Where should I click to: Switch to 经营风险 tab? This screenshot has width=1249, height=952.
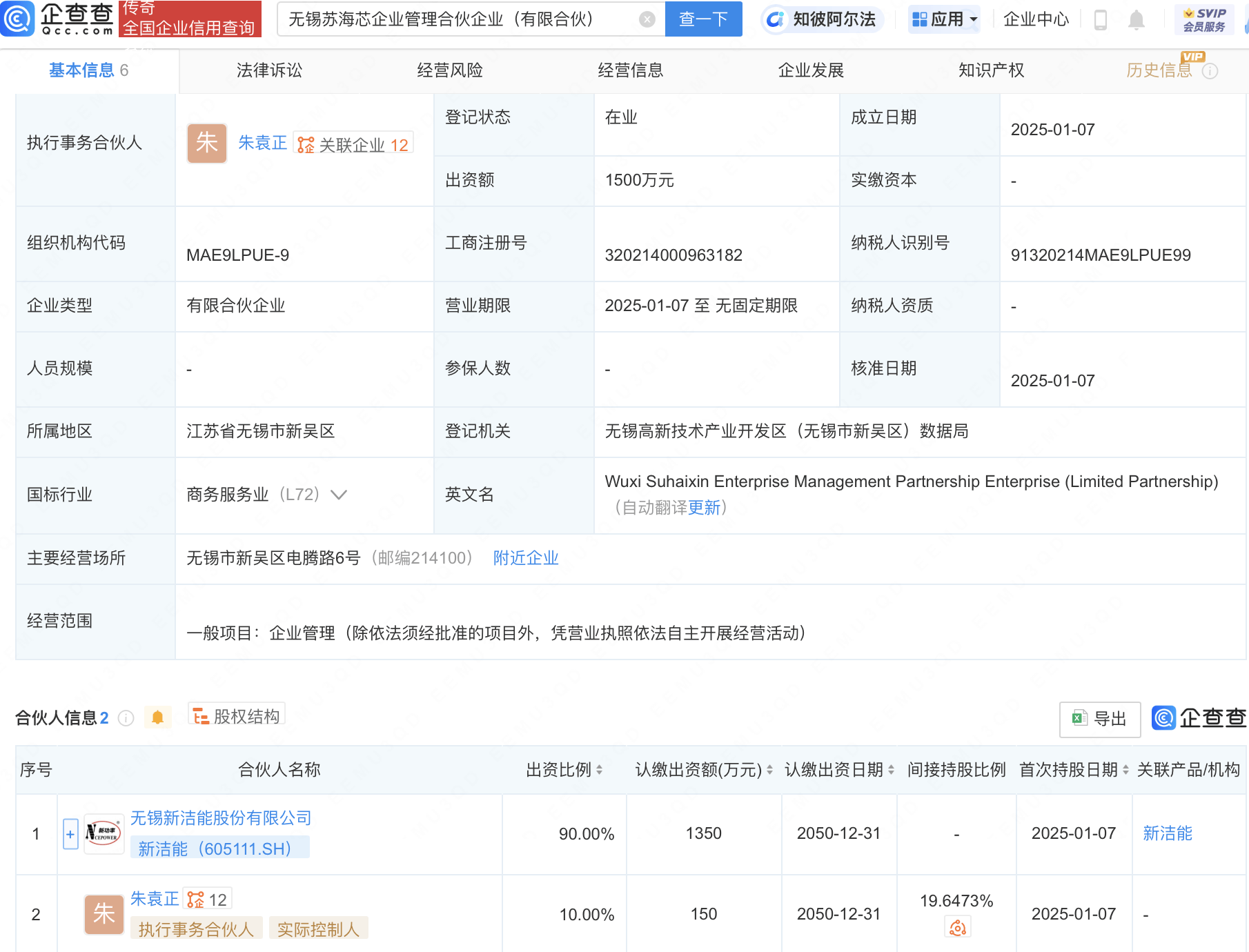[x=450, y=70]
